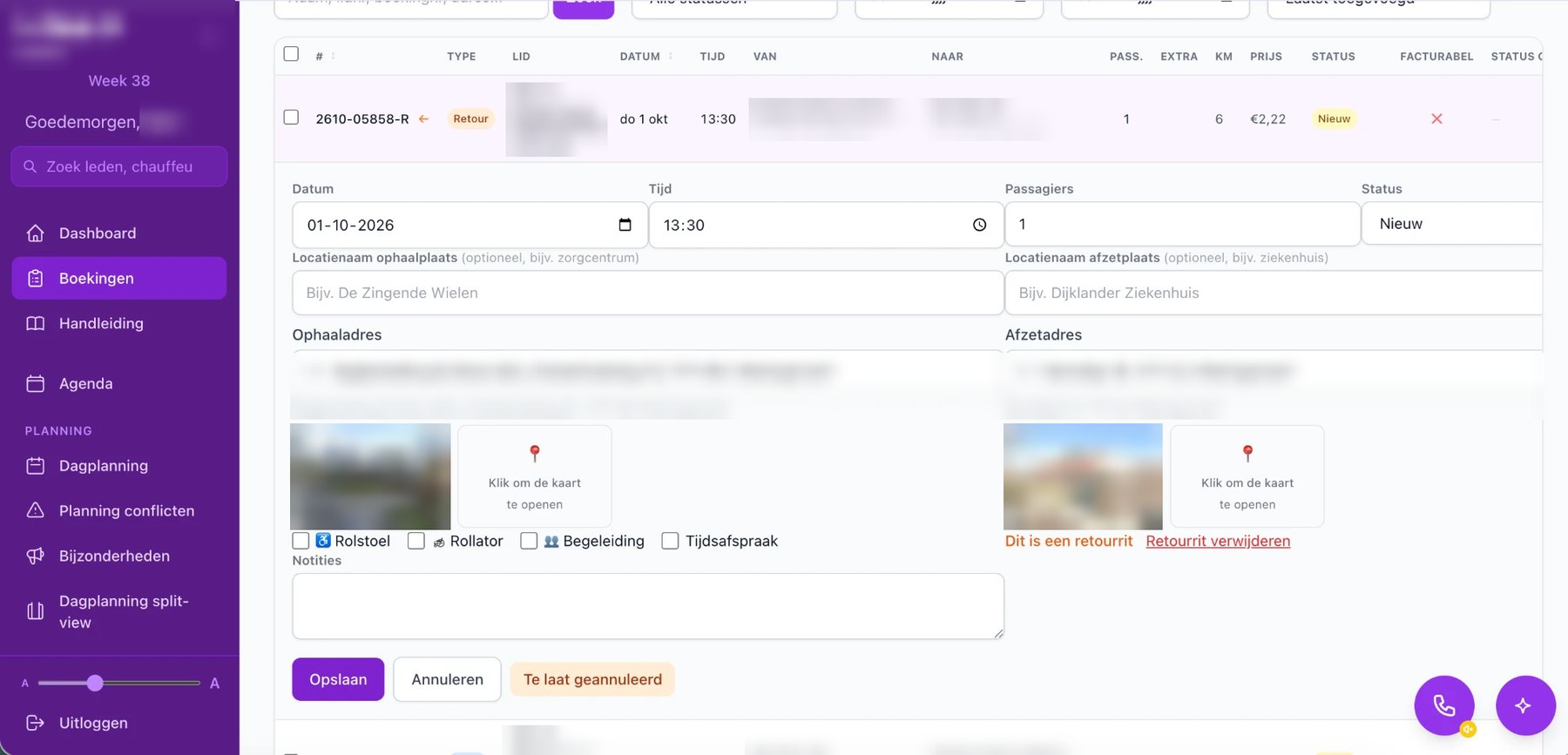Mark booking as Te laat geannuleerd
This screenshot has height=755, width=1568.
(x=592, y=679)
